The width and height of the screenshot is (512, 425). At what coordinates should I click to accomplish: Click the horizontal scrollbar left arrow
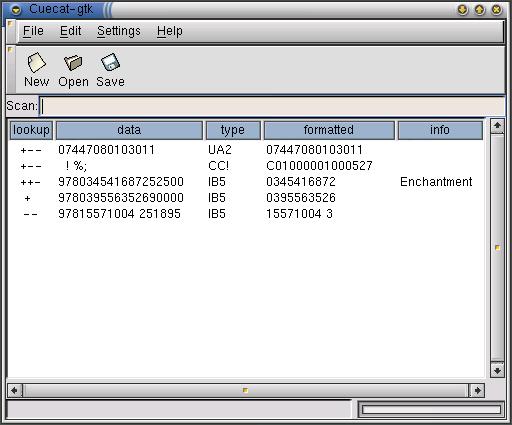(14, 390)
